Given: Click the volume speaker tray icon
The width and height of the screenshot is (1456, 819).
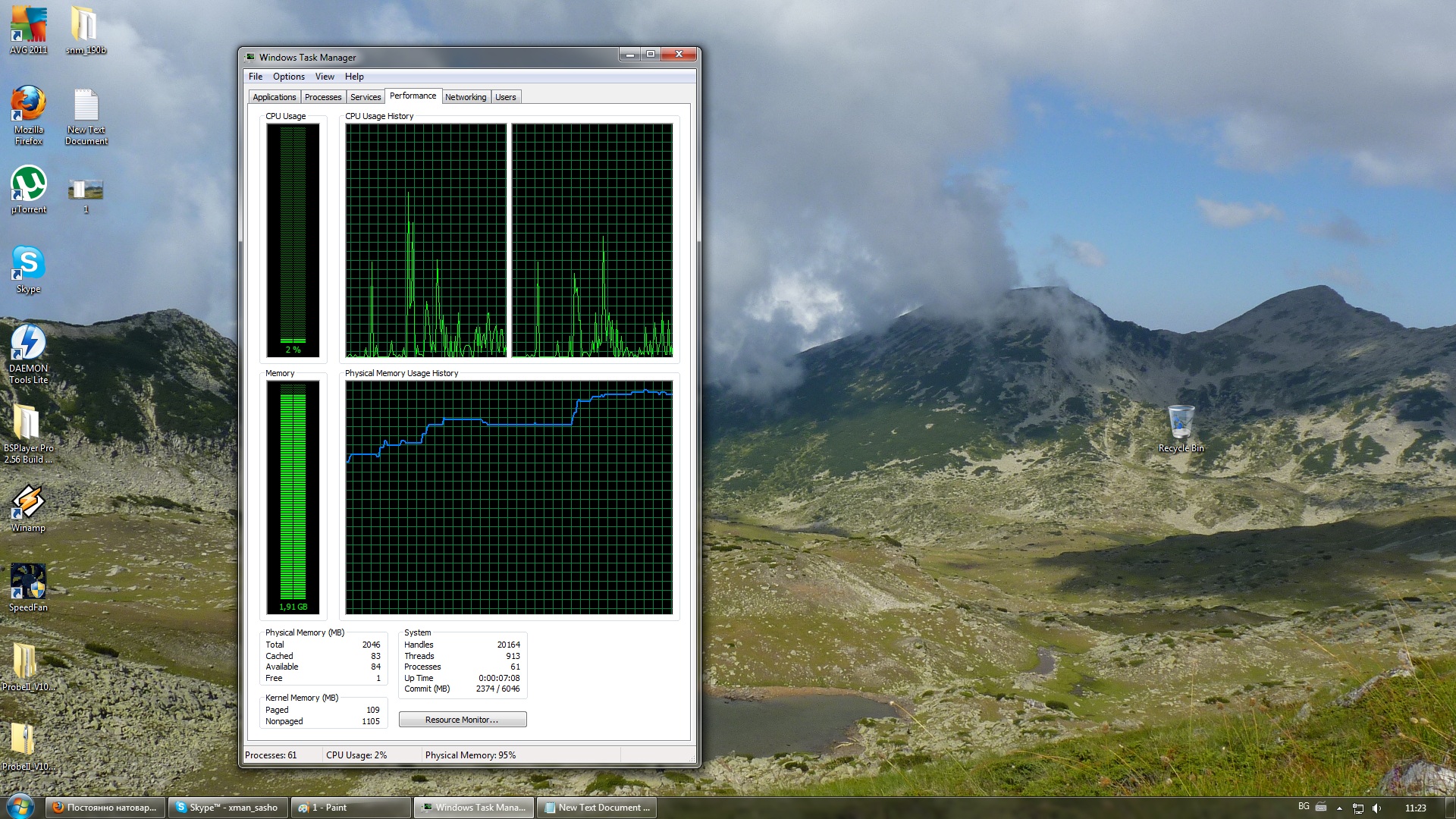Looking at the screenshot, I should point(1377,808).
